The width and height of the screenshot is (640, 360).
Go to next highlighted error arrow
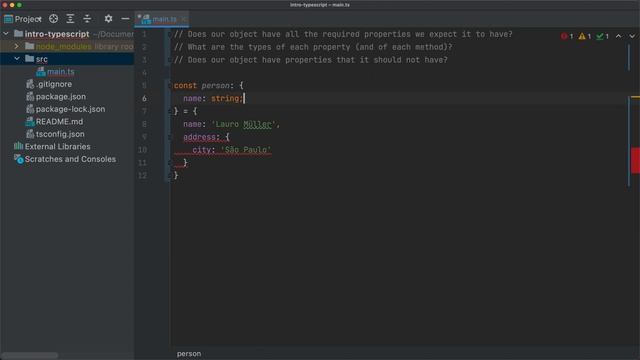click(632, 36)
